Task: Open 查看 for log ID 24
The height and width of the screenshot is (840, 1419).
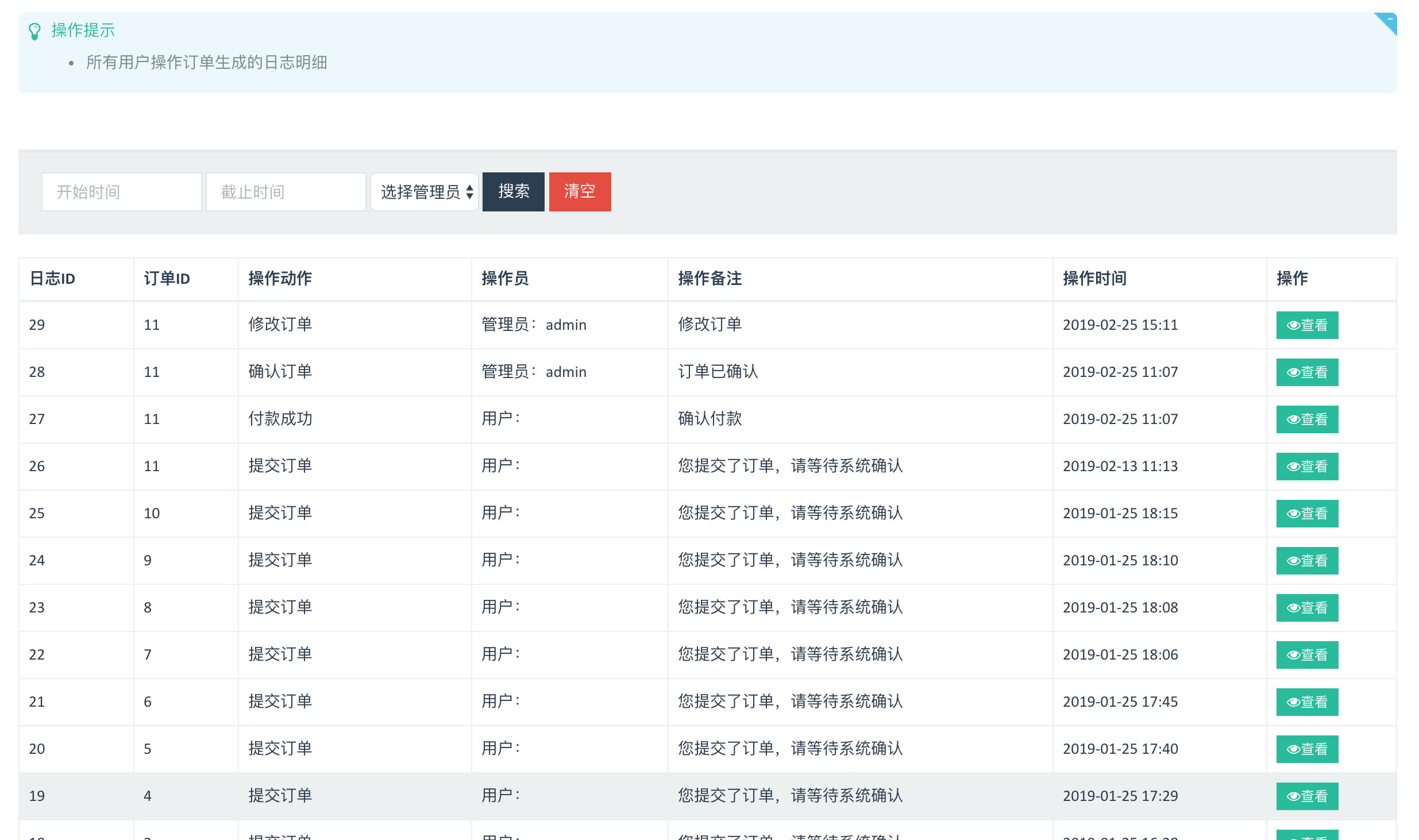Action: coord(1306,561)
